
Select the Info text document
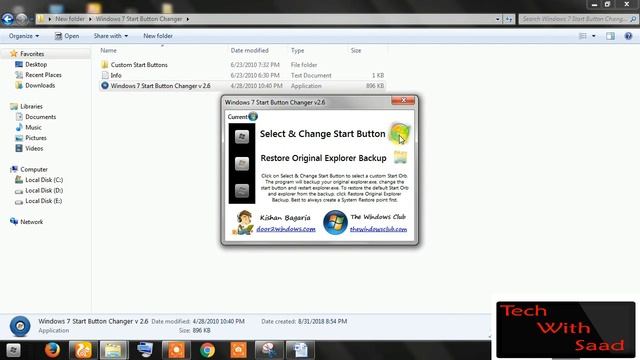click(116, 76)
